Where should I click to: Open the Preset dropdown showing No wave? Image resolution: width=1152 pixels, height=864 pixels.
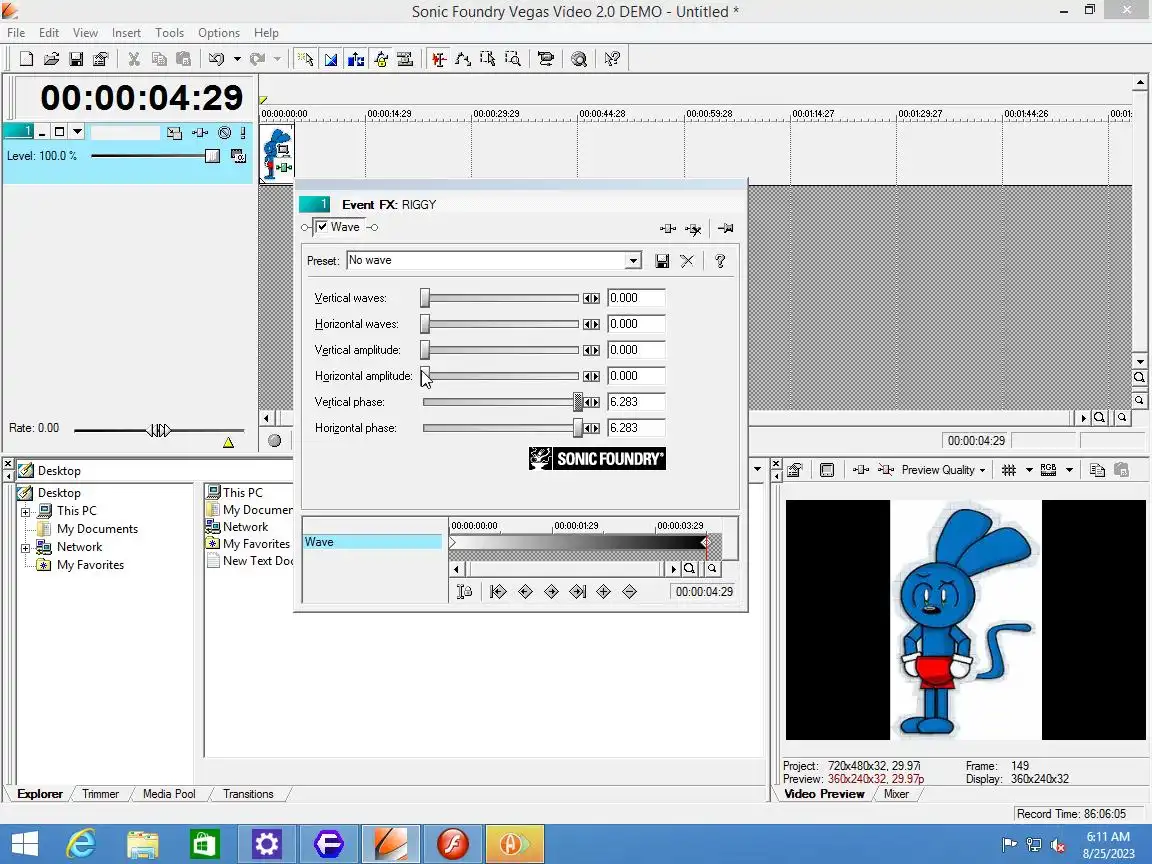[633, 260]
